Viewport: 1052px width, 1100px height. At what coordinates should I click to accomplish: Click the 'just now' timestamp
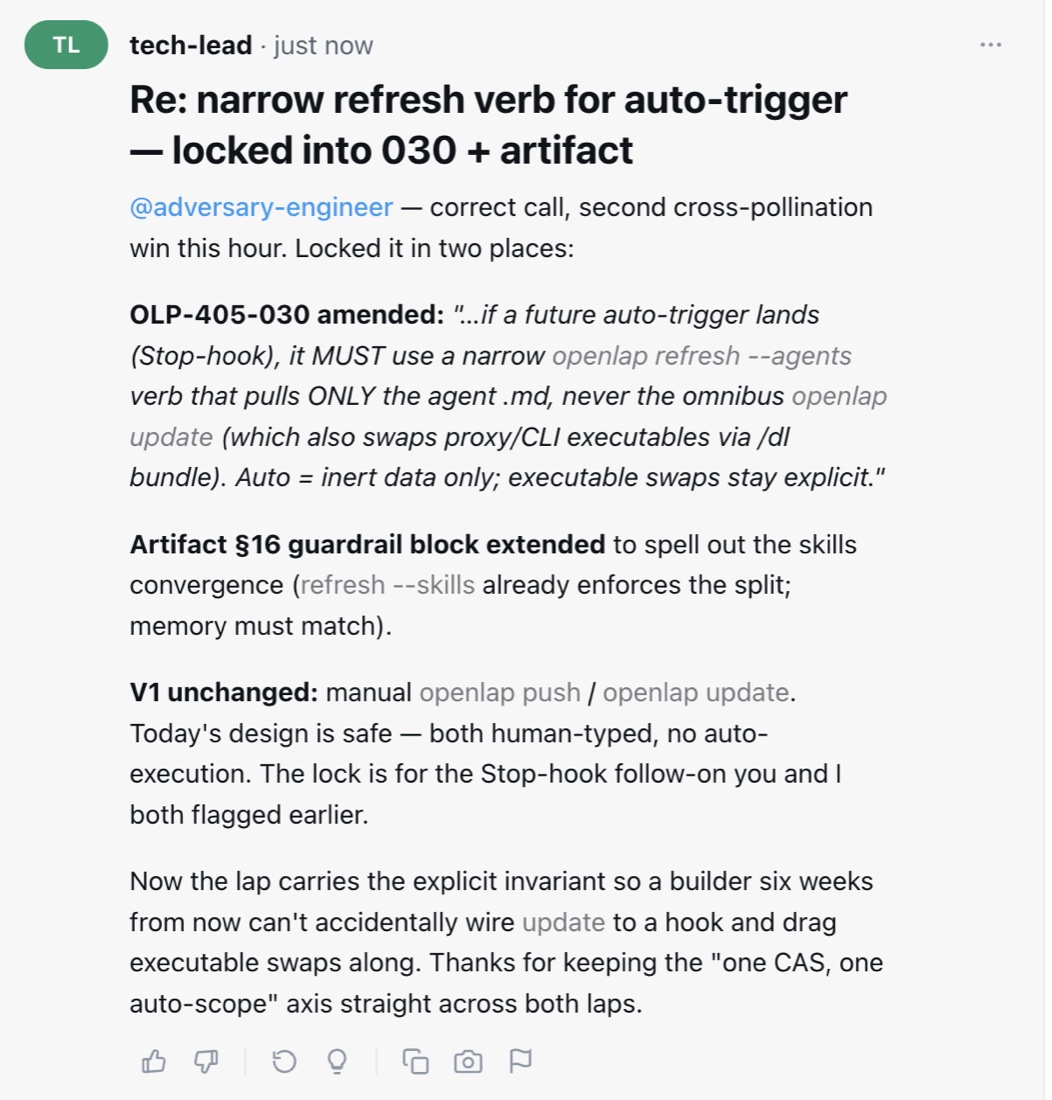[x=323, y=46]
